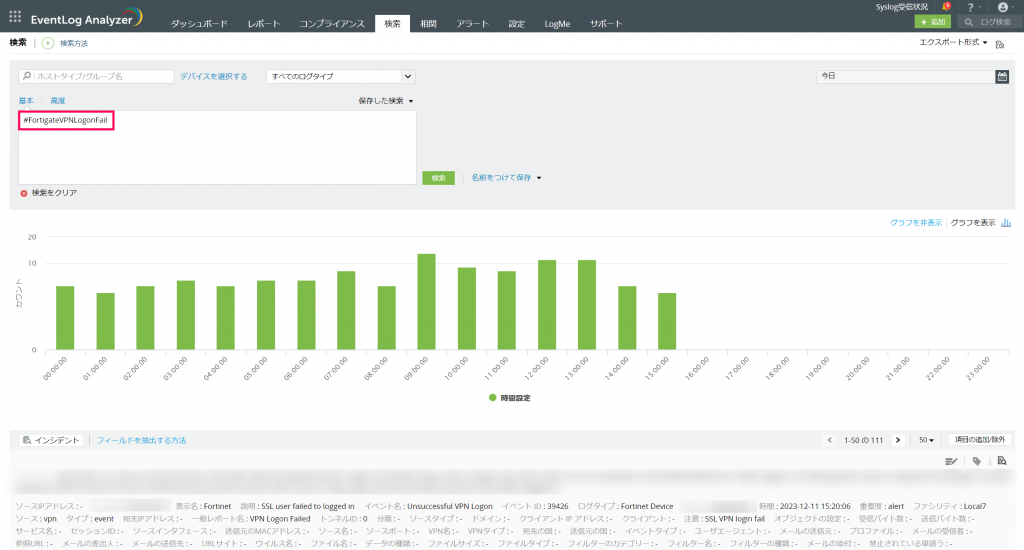Click the calendar date picker icon
This screenshot has width=1024, height=550.
coord(1002,76)
